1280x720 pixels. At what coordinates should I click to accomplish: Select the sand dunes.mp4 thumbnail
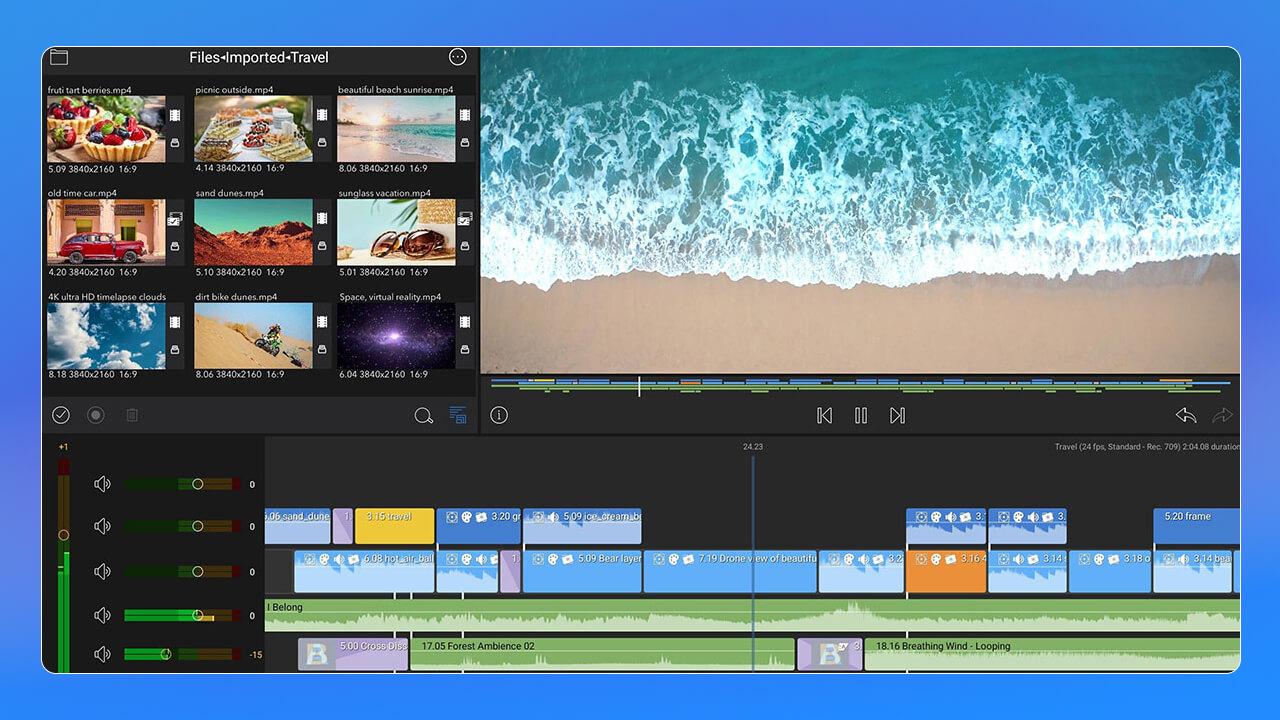pyautogui.click(x=253, y=232)
